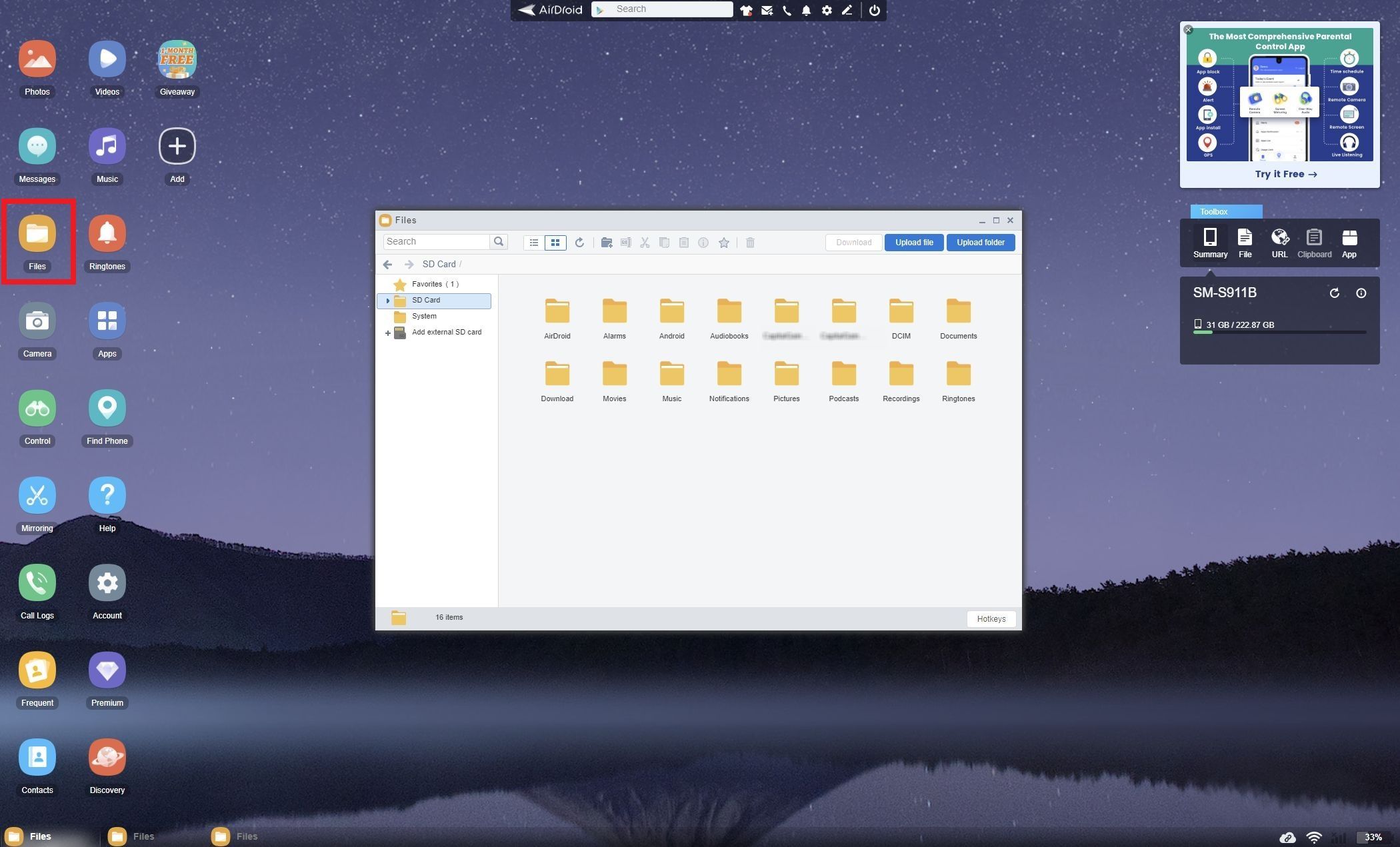
Task: Switch to the Summary tab in Toolbox
Action: coord(1210,242)
